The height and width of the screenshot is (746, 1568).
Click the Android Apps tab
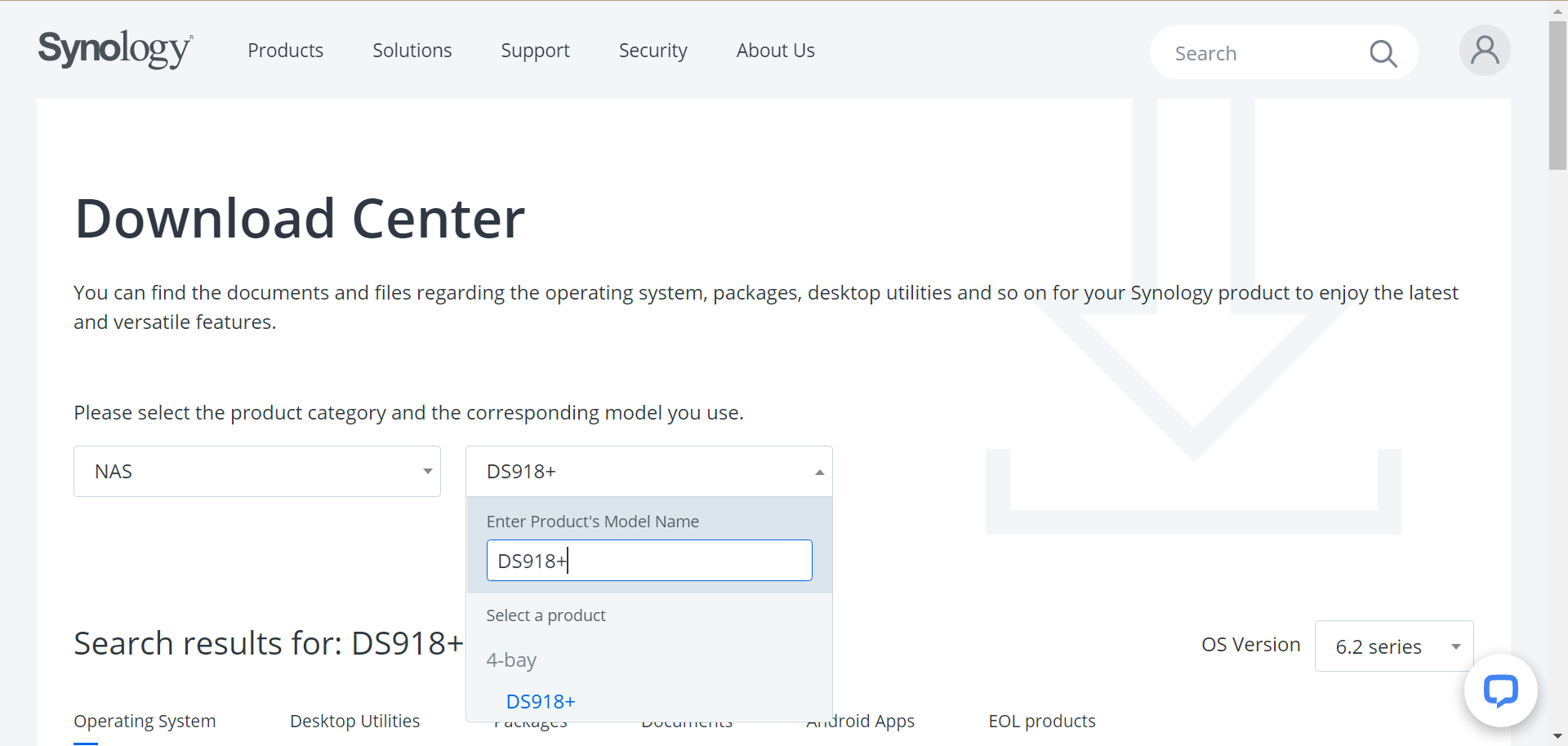tap(860, 721)
